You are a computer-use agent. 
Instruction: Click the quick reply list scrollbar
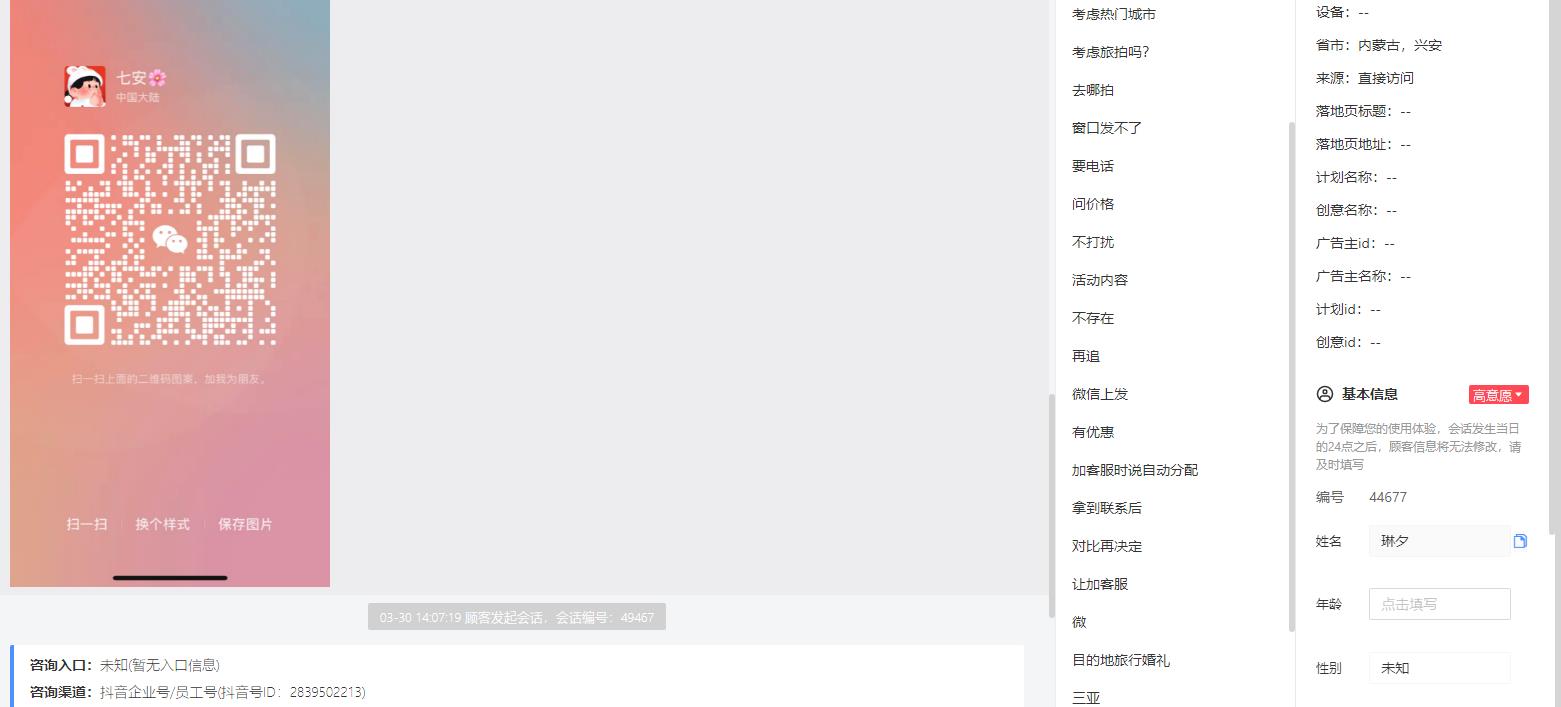[x=1291, y=377]
